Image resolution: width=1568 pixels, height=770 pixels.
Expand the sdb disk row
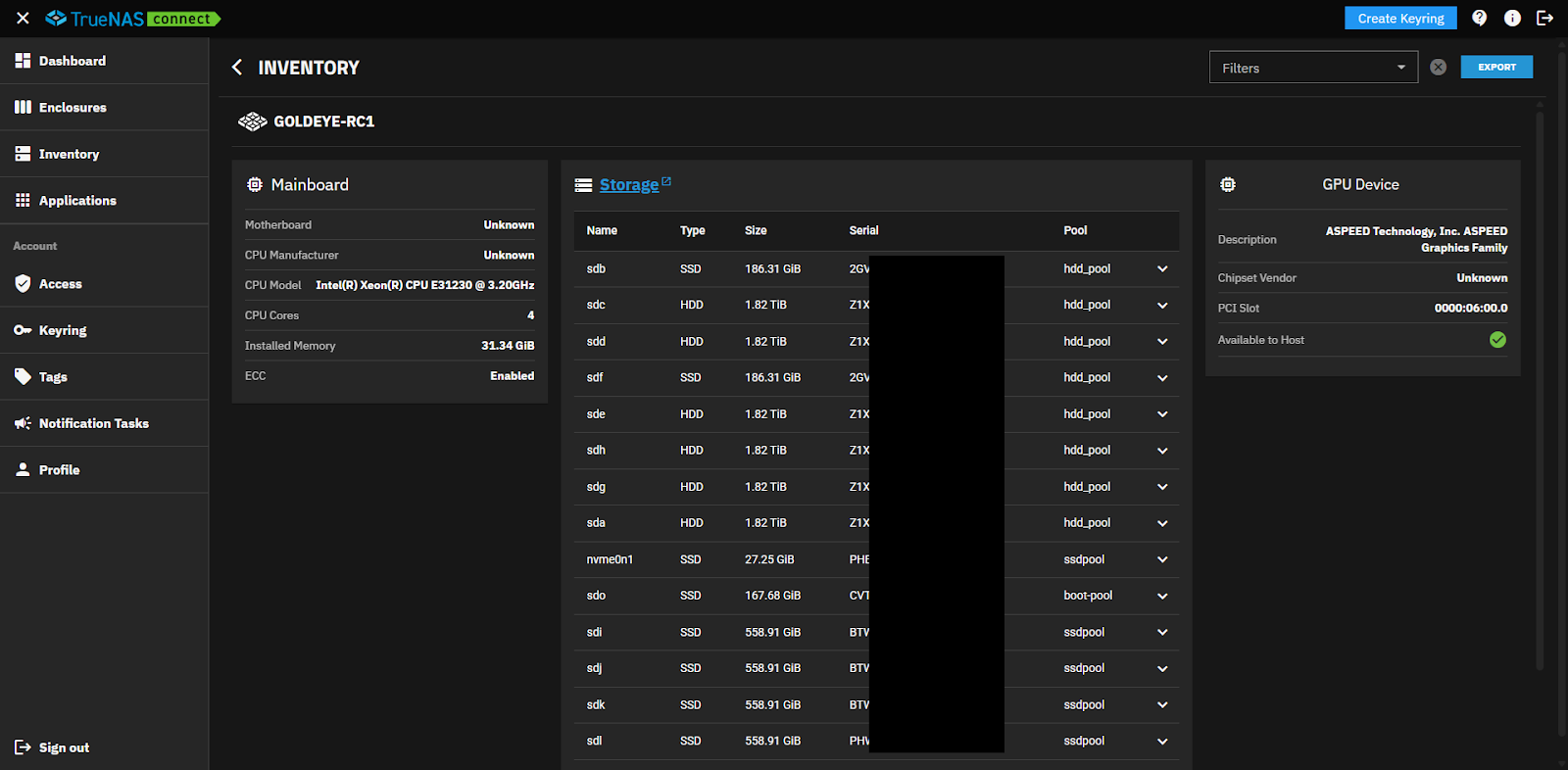[1162, 269]
